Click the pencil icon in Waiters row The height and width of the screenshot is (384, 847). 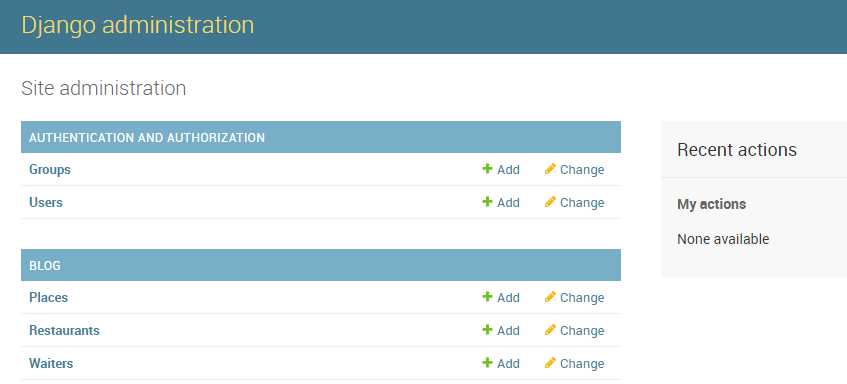pos(550,363)
